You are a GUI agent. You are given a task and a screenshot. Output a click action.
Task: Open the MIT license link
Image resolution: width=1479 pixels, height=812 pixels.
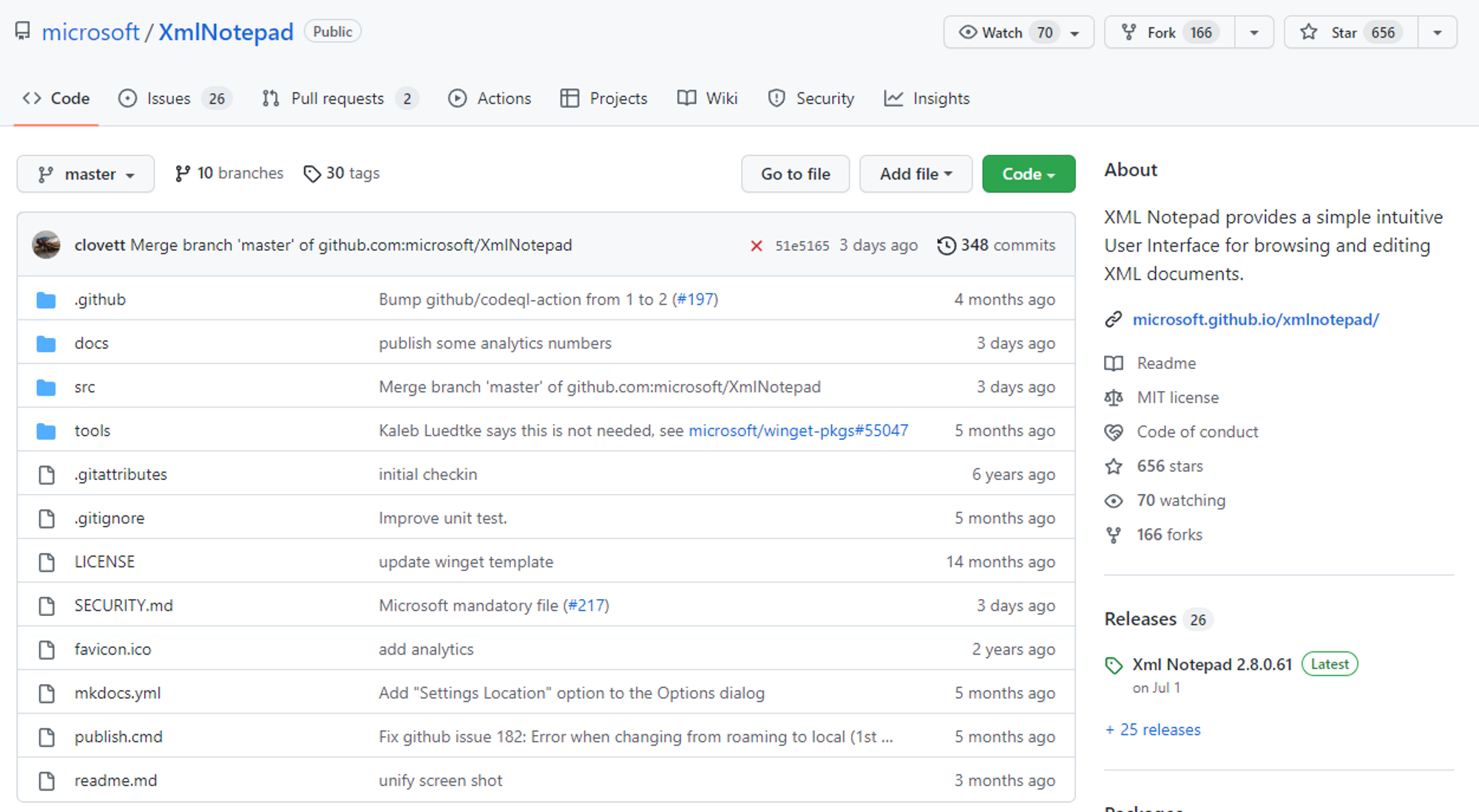[x=1177, y=397]
